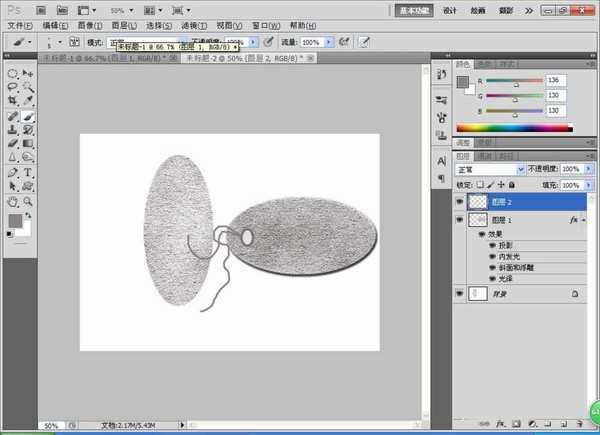Image resolution: width=600 pixels, height=435 pixels.
Task: Switch to the 设计 workspace
Action: (x=450, y=9)
